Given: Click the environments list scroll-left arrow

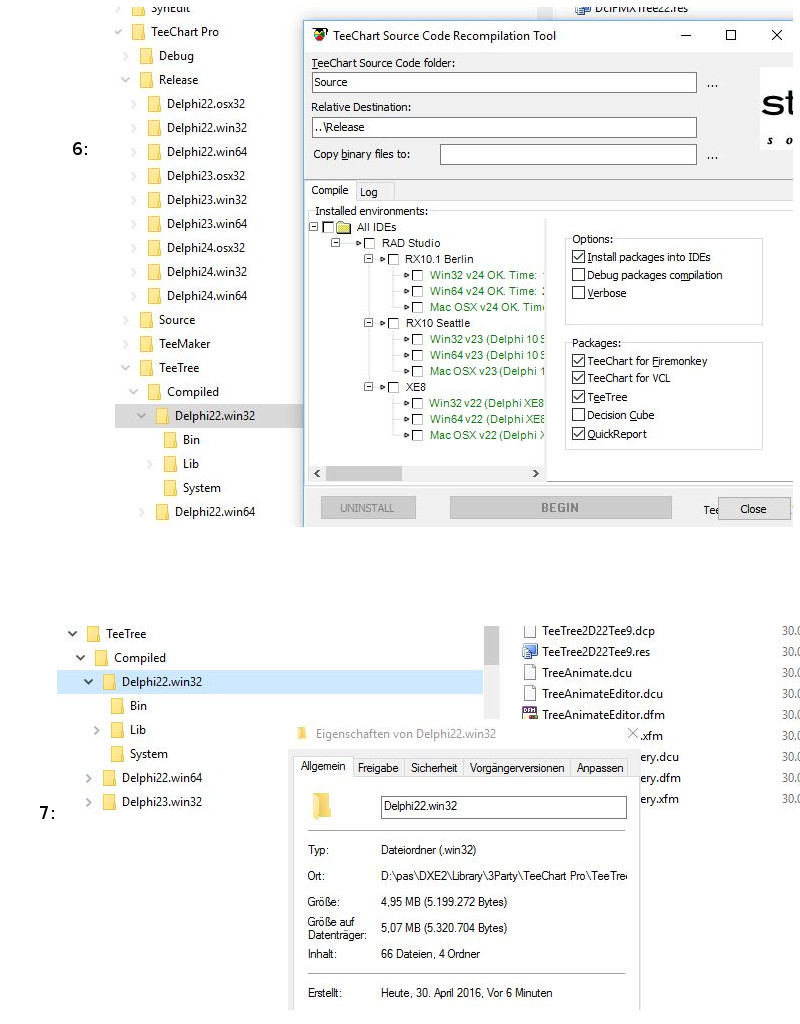Looking at the screenshot, I should (x=317, y=473).
